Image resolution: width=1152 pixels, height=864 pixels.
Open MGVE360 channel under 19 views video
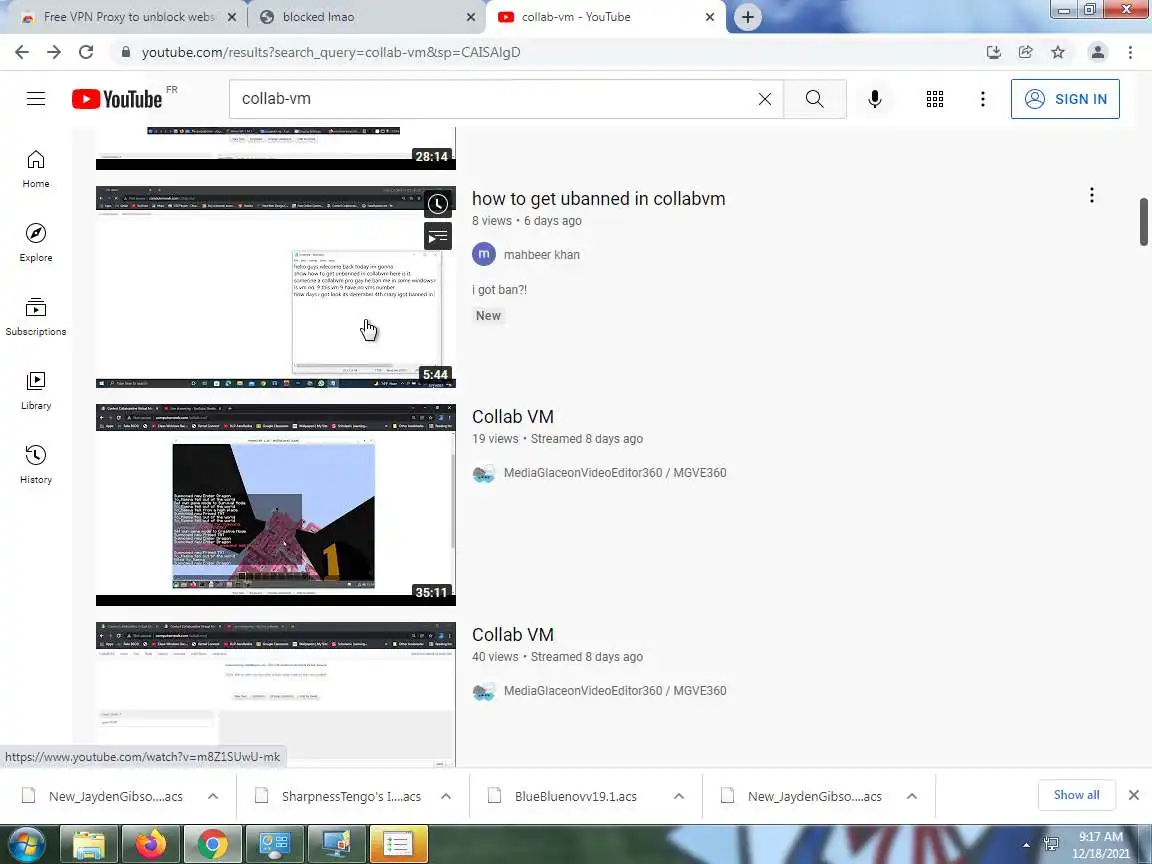(615, 473)
